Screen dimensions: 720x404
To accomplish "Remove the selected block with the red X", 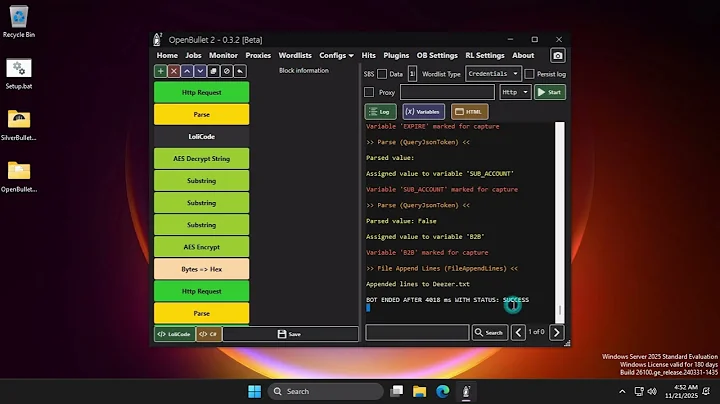I will click(x=174, y=71).
